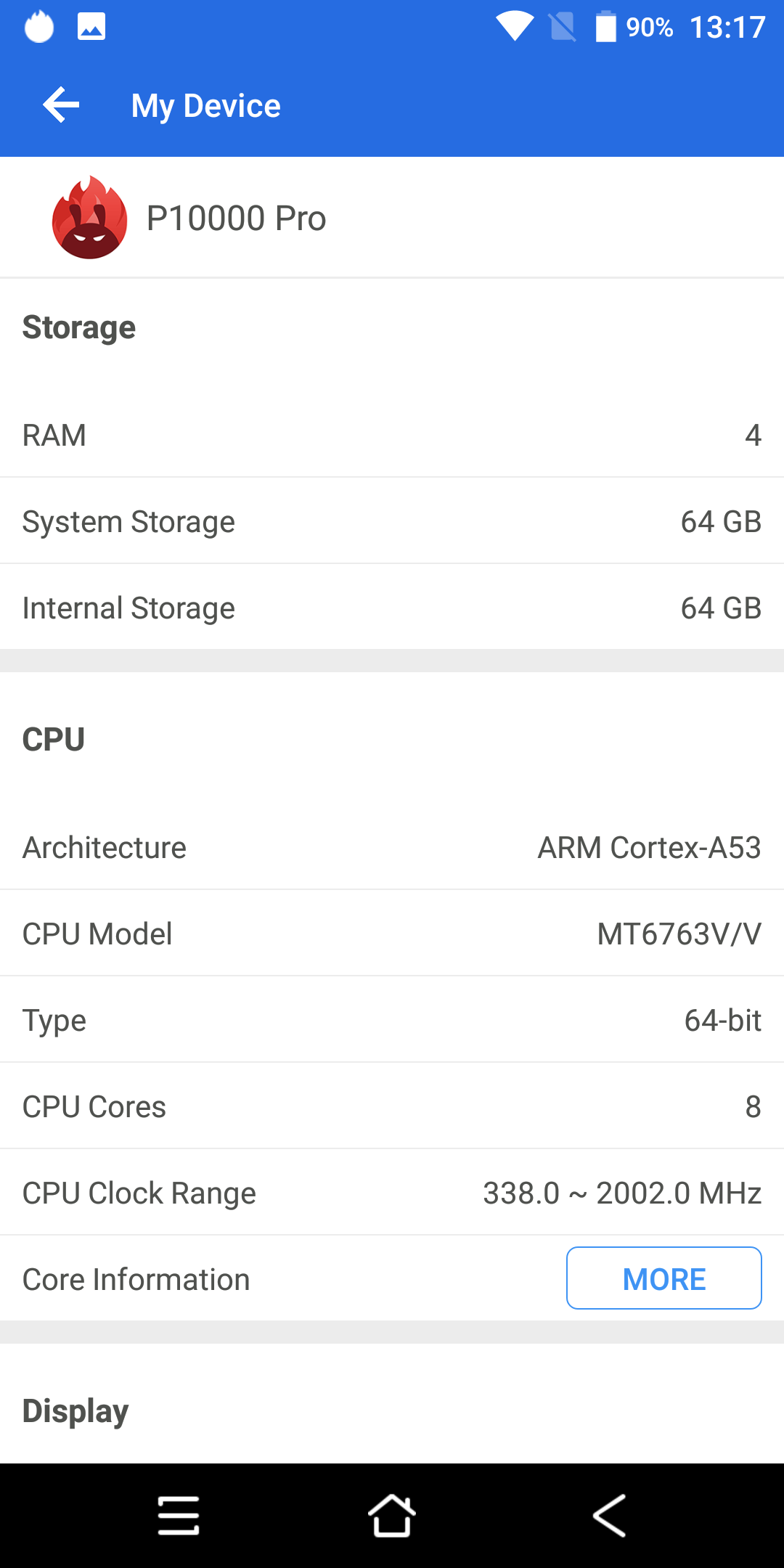Screen dimensions: 784x1568
Task: Tap the image notification icon in status bar
Action: (x=91, y=27)
